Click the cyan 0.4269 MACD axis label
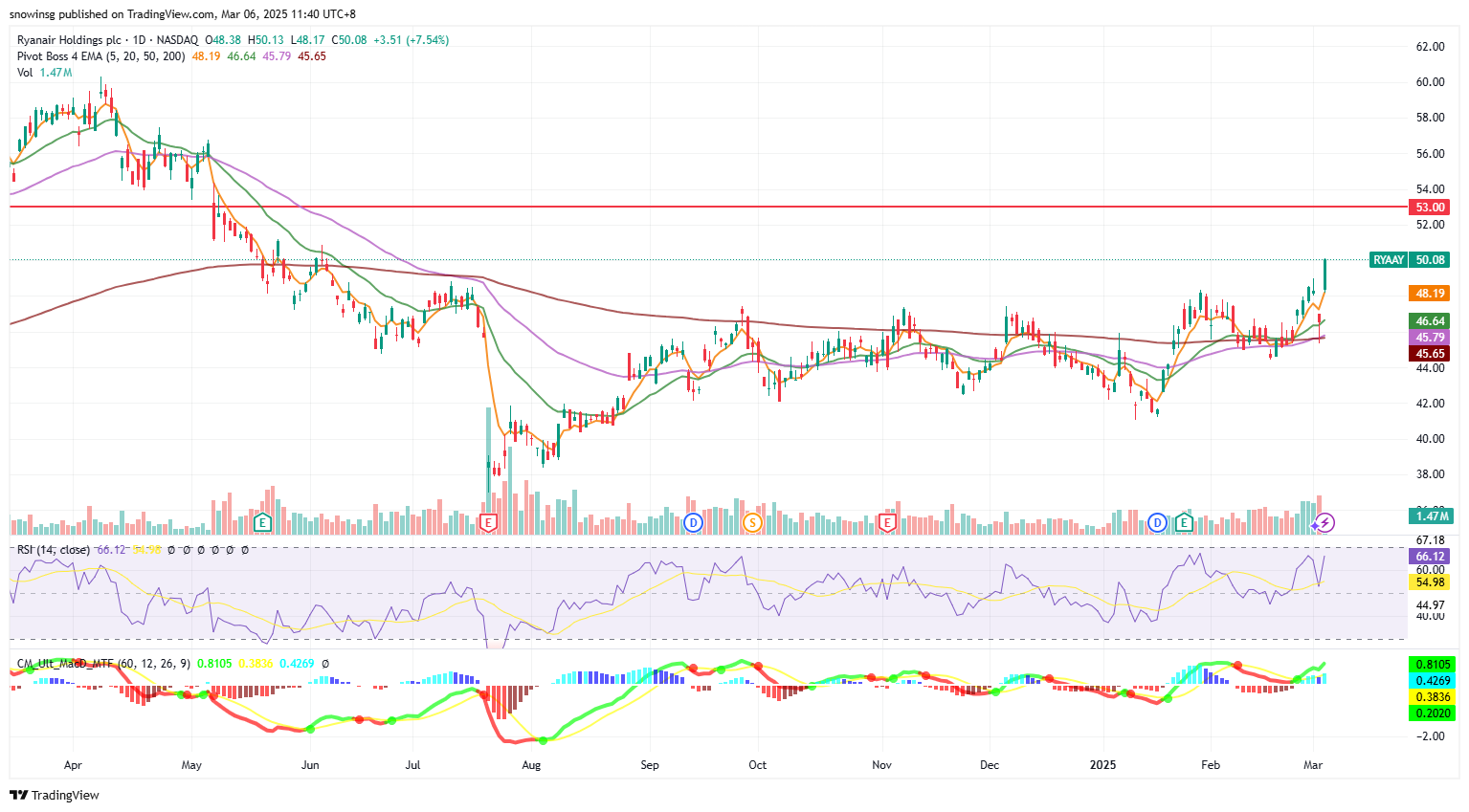1469x812 pixels. coord(1433,681)
